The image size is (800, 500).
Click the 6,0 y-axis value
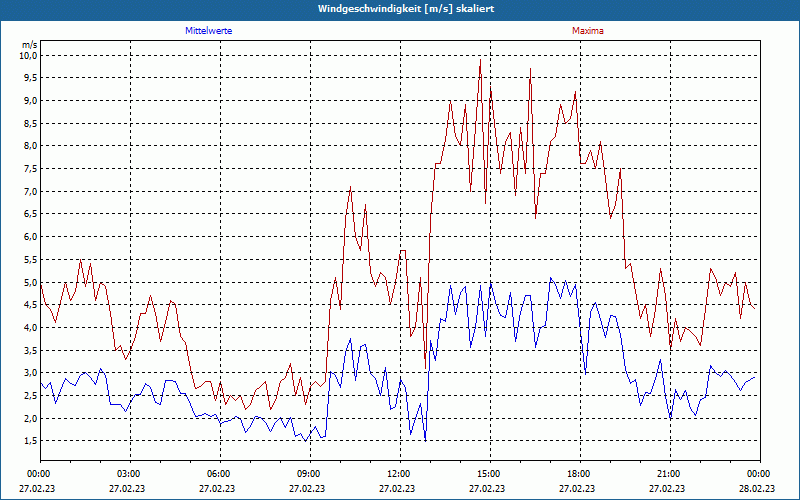pos(31,237)
